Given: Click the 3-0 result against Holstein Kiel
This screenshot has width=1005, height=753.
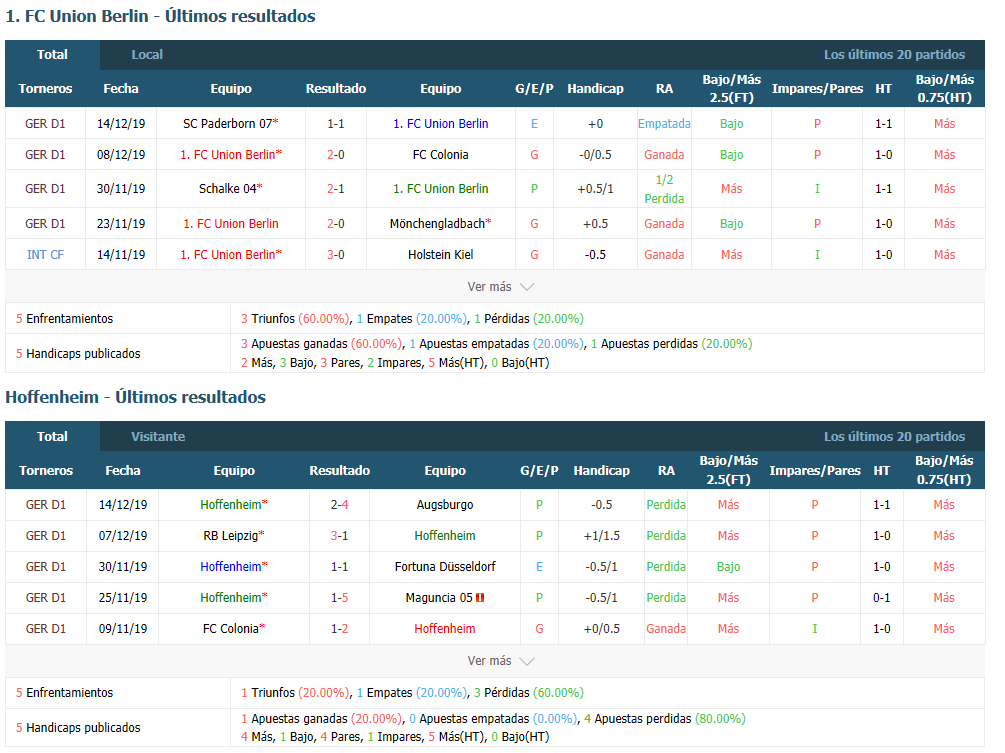Looking at the screenshot, I should click(335, 254).
